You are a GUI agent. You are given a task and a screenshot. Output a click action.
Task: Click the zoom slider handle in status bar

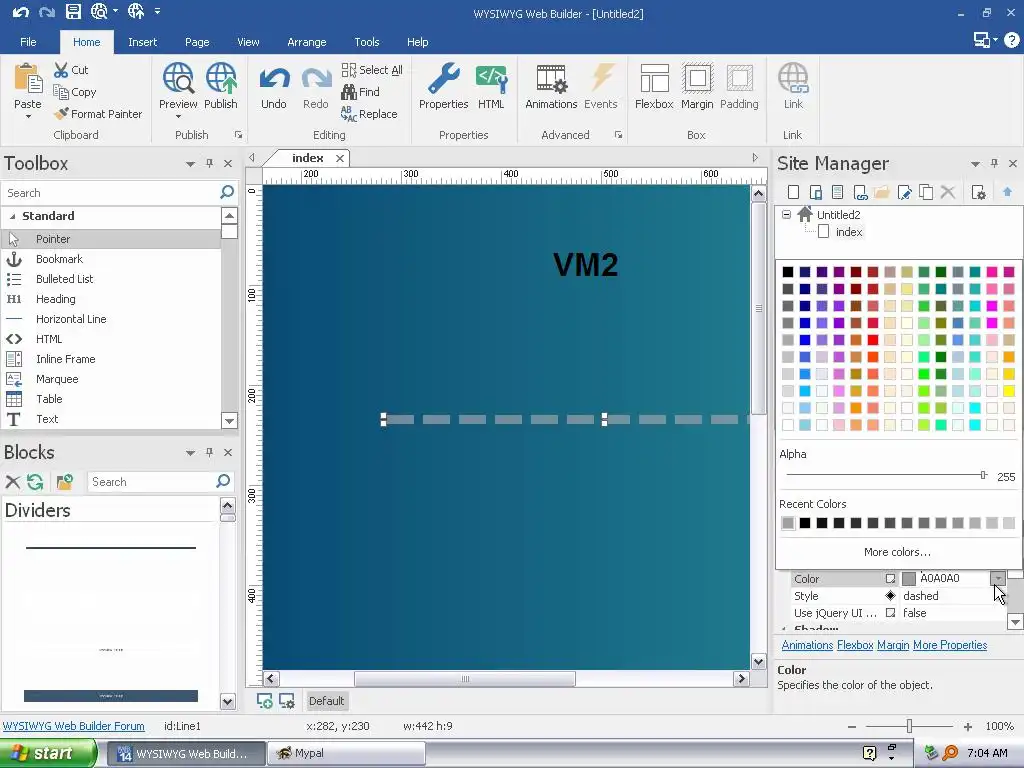coord(909,726)
